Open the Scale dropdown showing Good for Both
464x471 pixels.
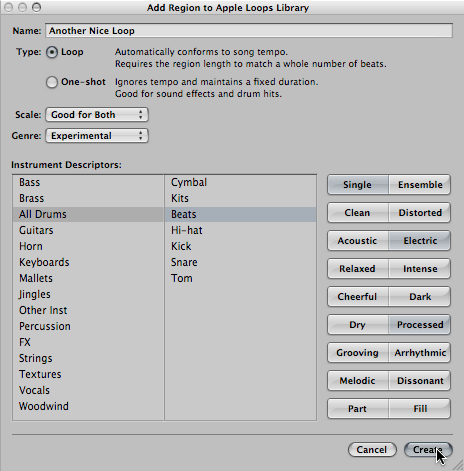coord(97,115)
